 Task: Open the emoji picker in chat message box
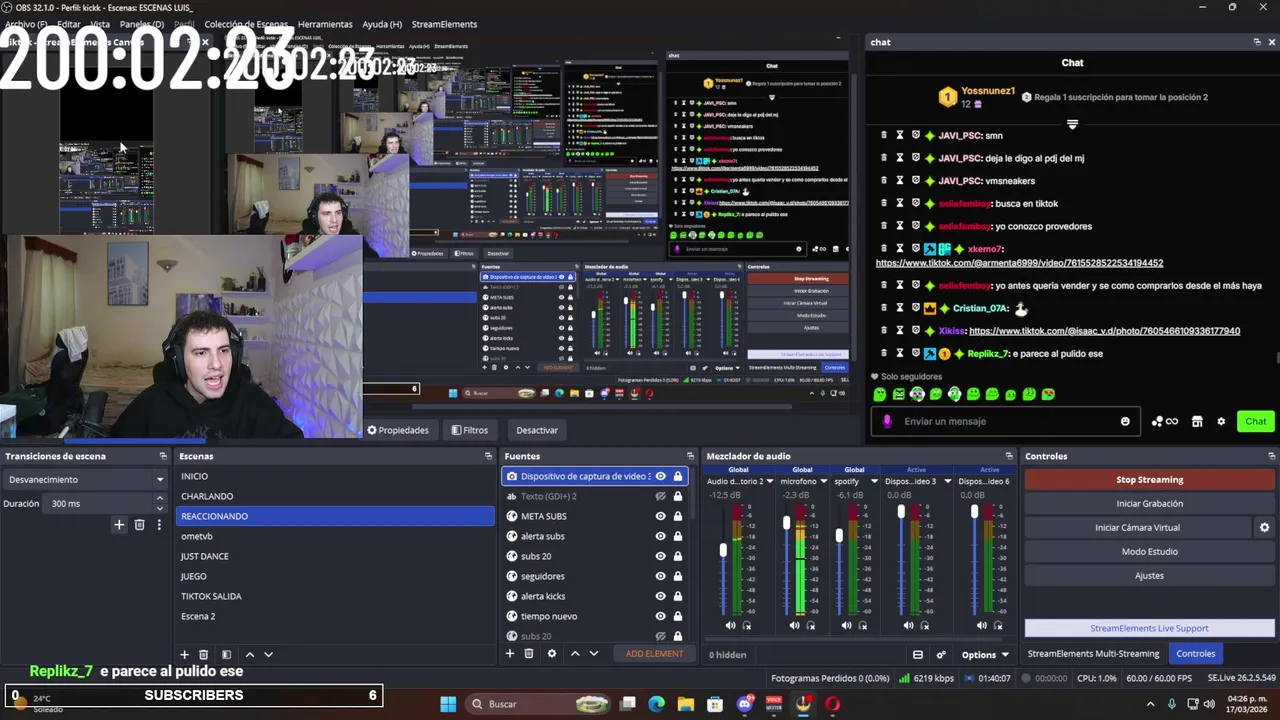tap(1125, 421)
